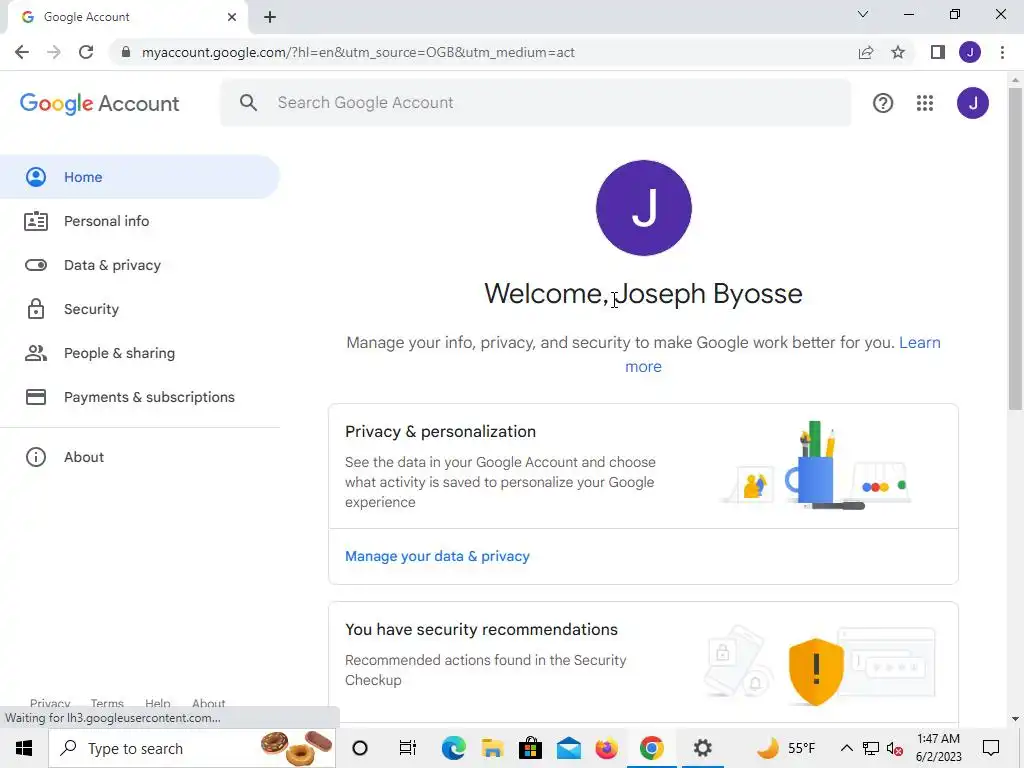Open Settings gear from the taskbar
This screenshot has height=768, width=1024.
(703, 748)
